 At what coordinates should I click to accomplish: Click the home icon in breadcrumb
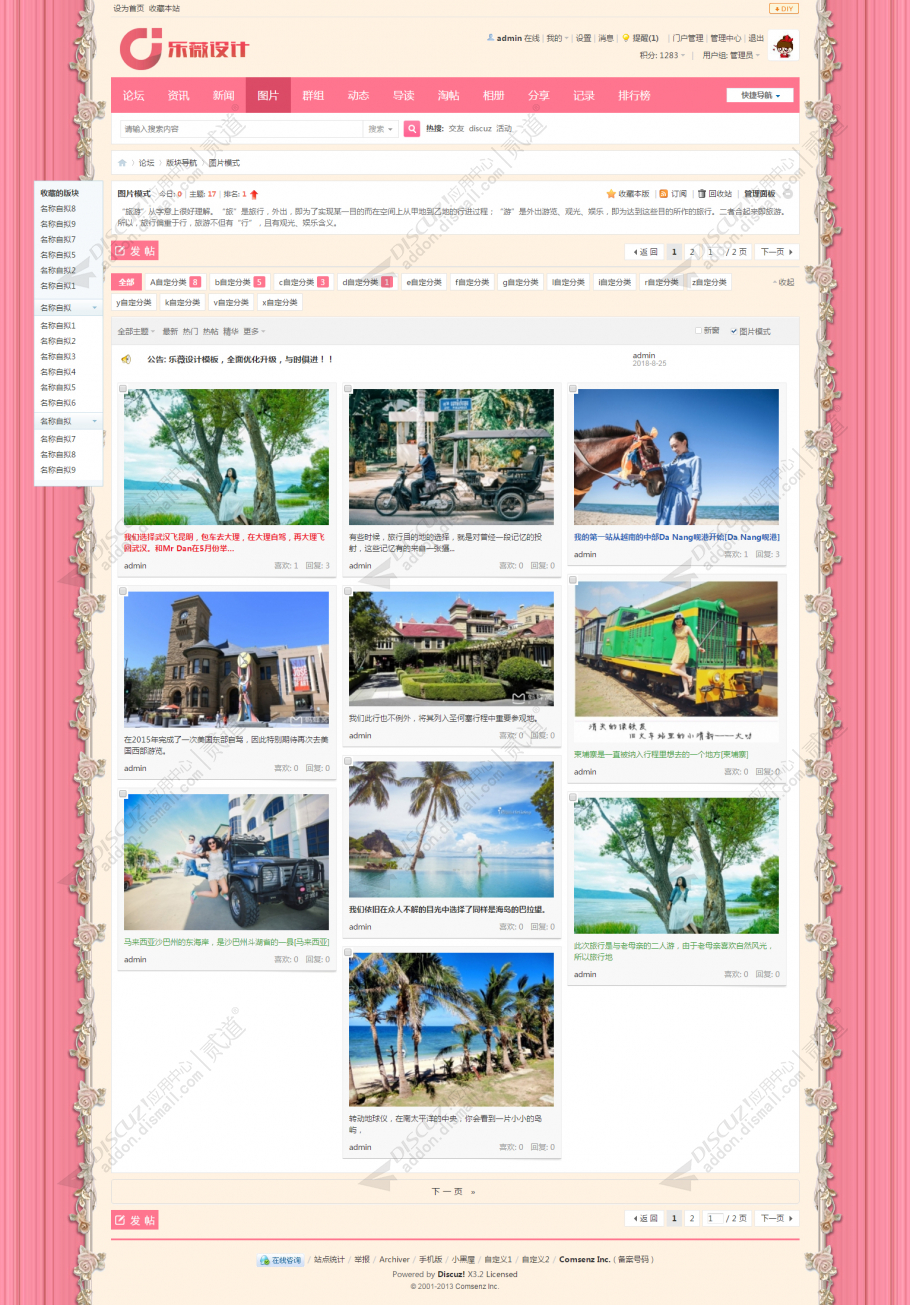coord(122,162)
